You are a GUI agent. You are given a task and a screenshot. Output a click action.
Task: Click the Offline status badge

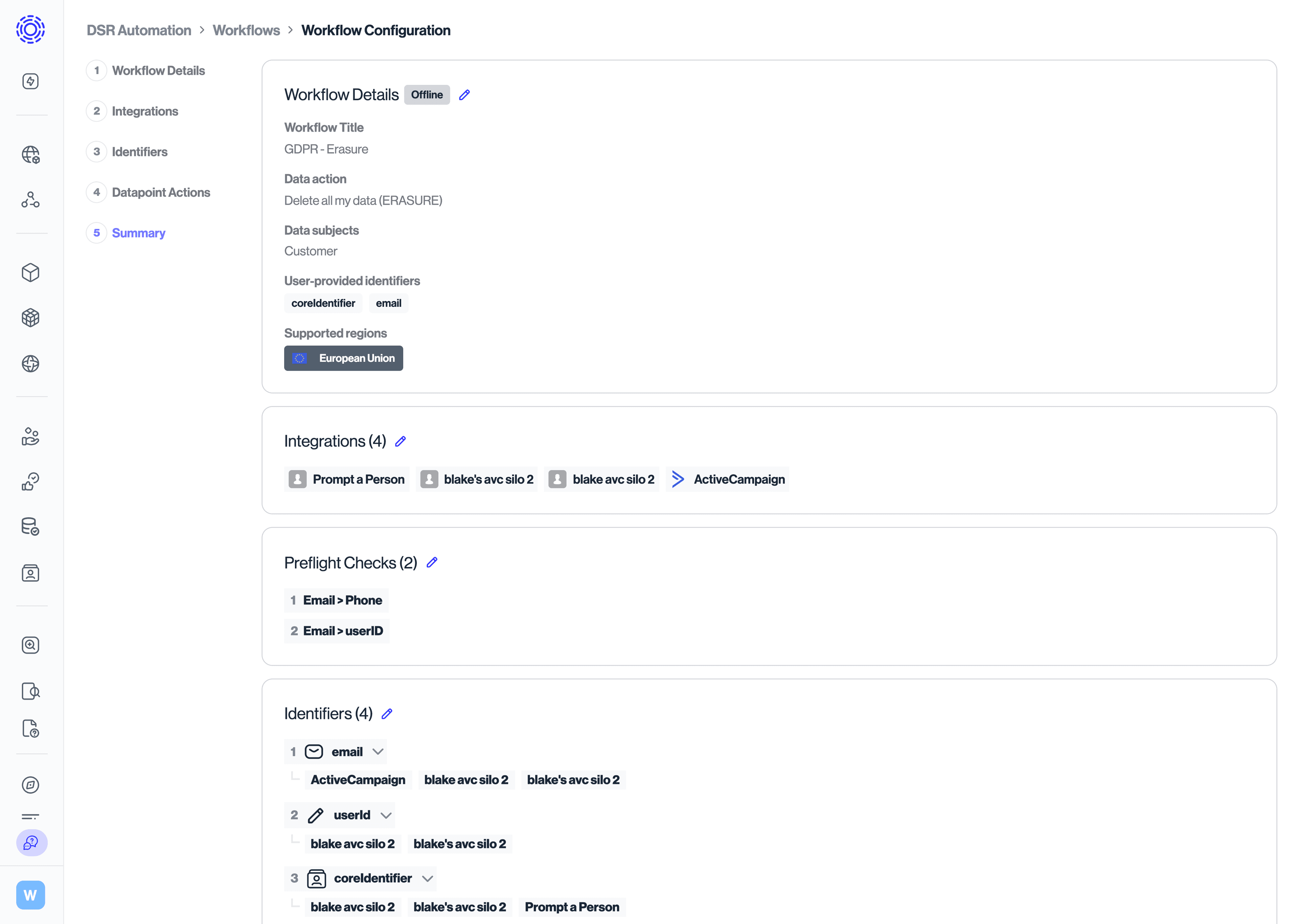[x=427, y=94]
